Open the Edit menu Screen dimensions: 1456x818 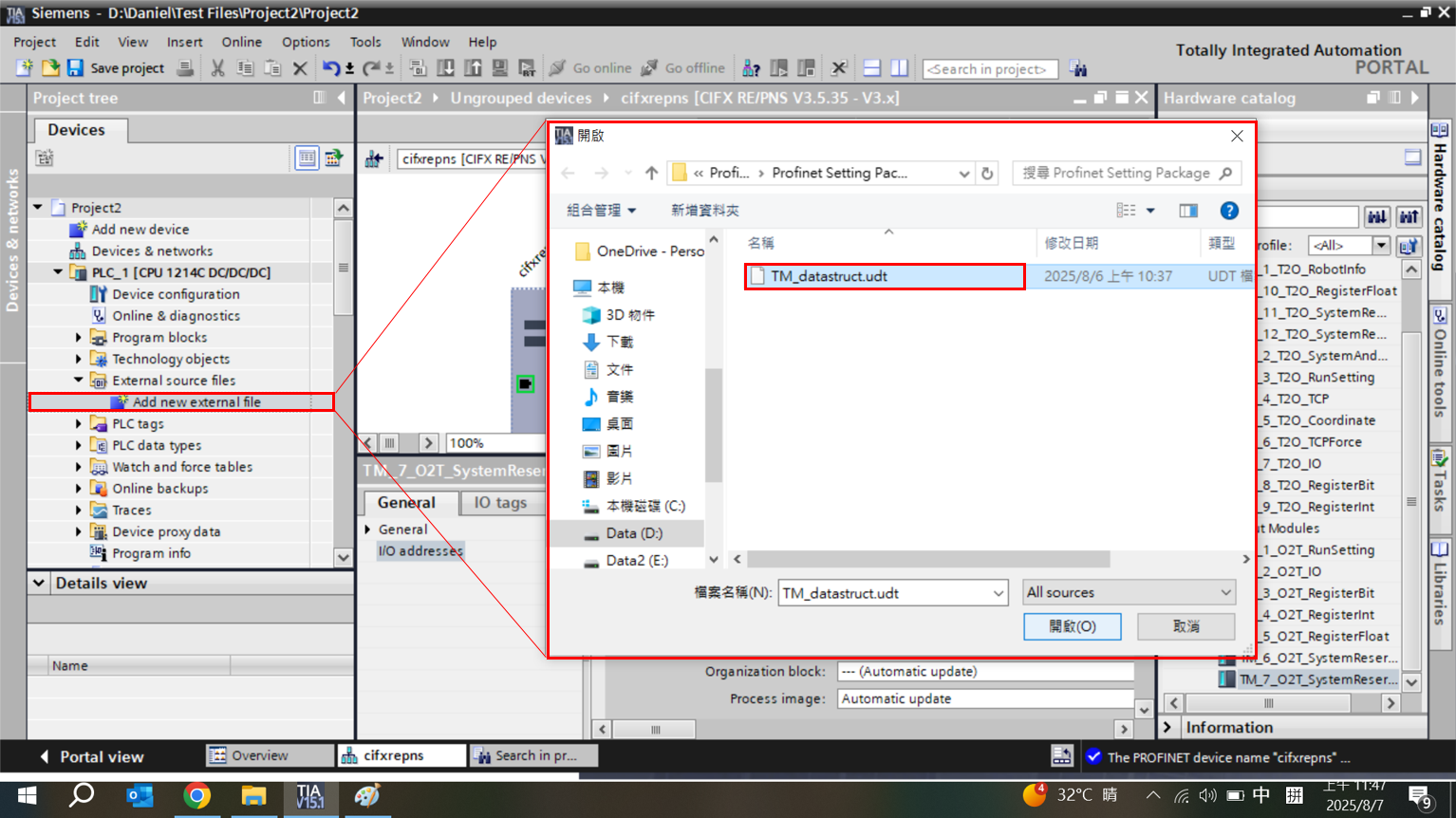87,42
